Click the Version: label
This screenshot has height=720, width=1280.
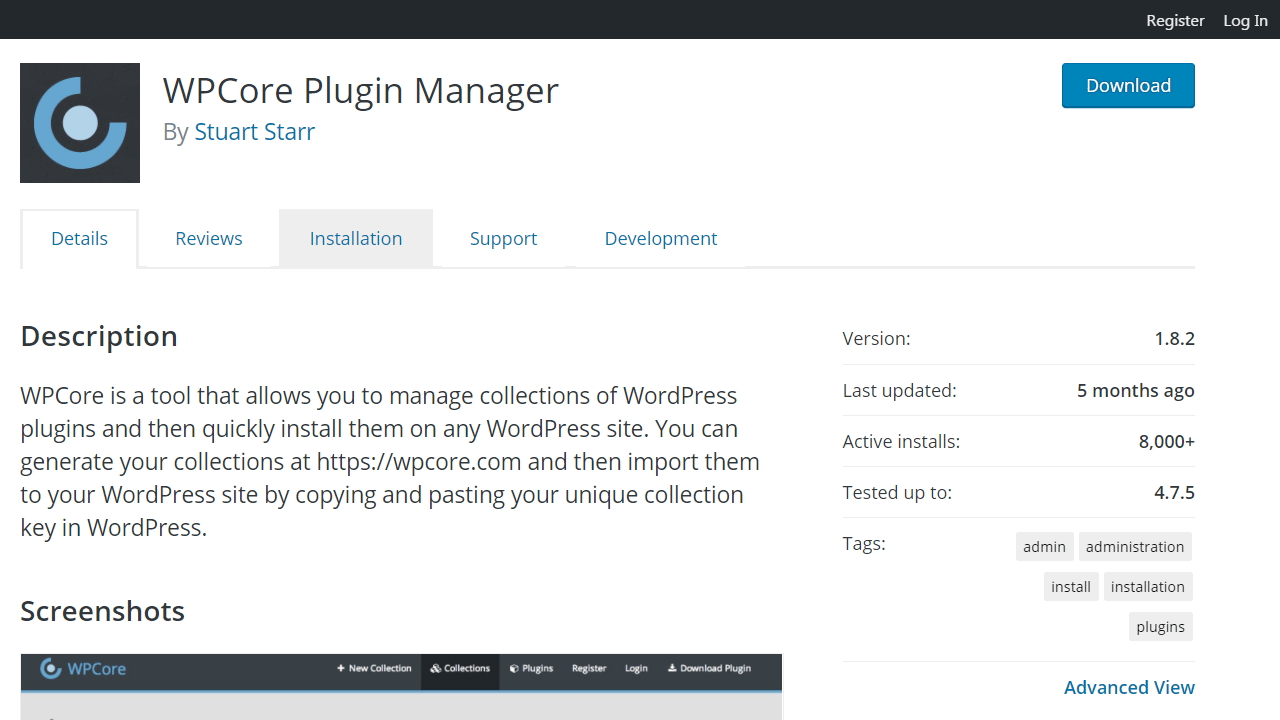876,338
